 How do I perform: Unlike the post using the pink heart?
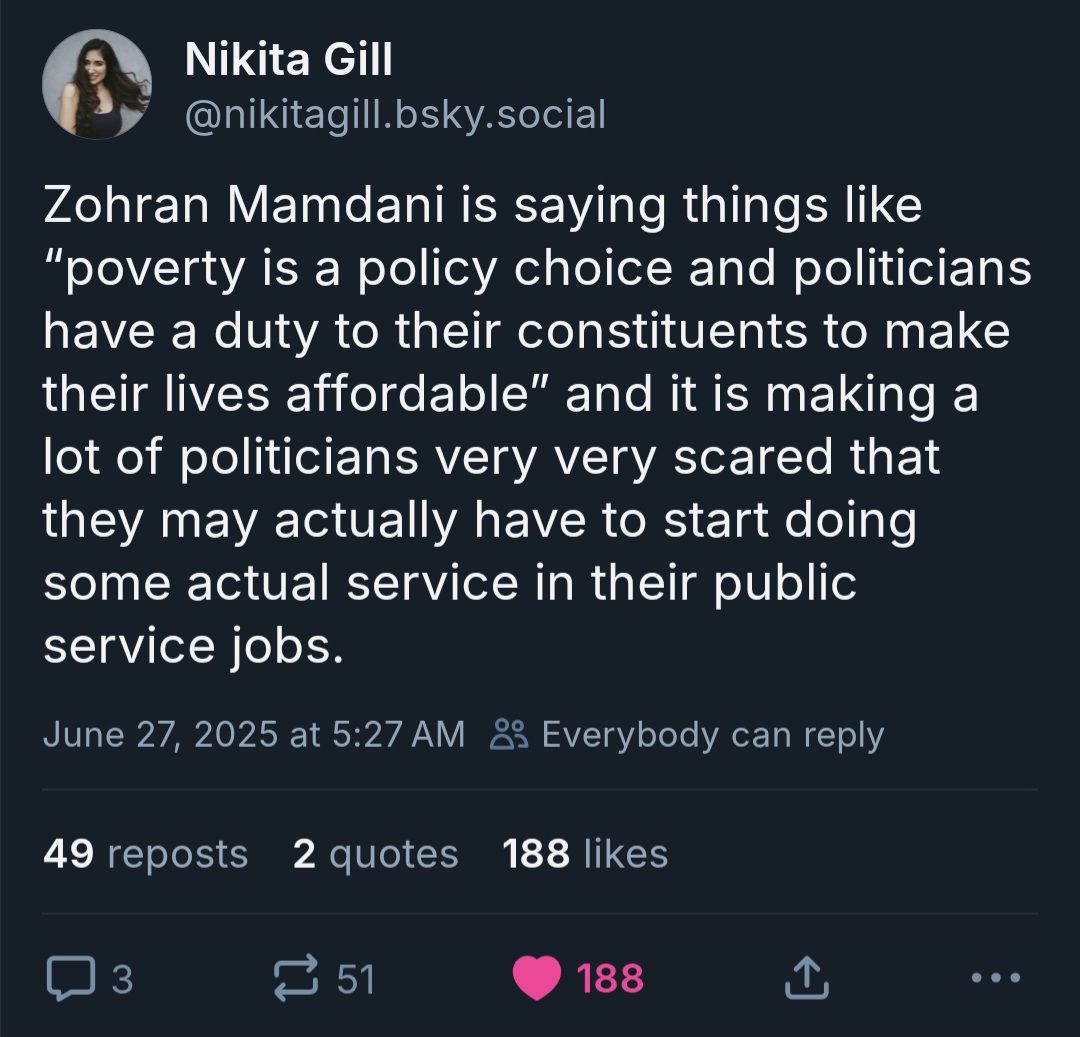(x=537, y=978)
